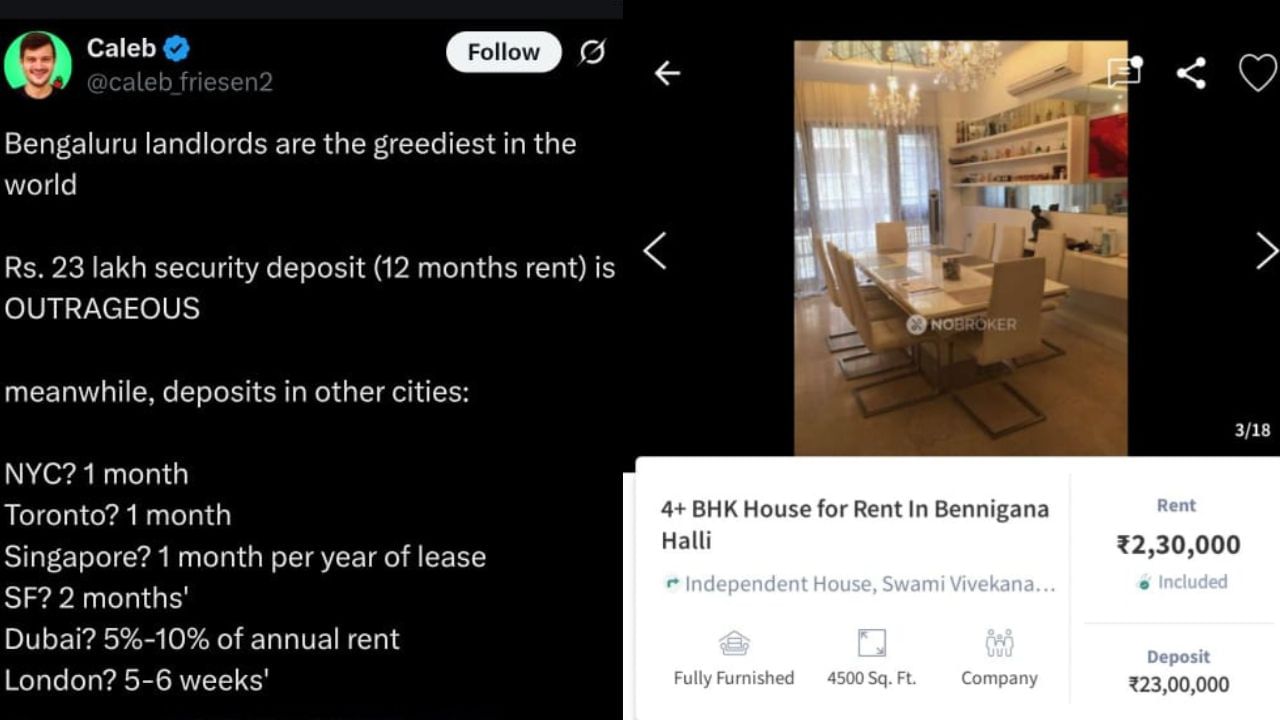
Task: Open the 4+ BHK House listing title
Action: (855, 524)
